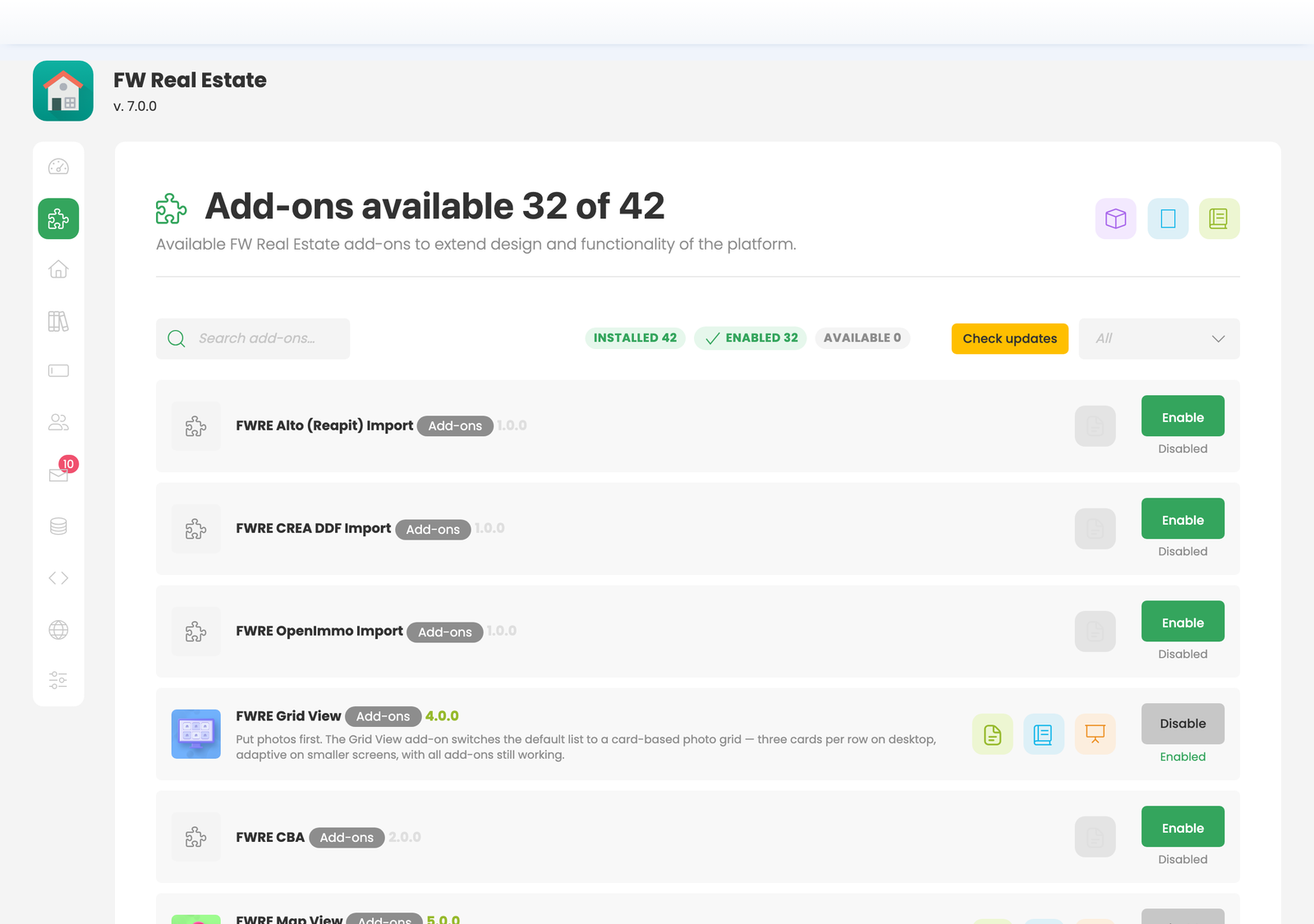1314x924 pixels.
Task: Click the puzzle icon of FWRE Alto Import row
Action: point(196,426)
